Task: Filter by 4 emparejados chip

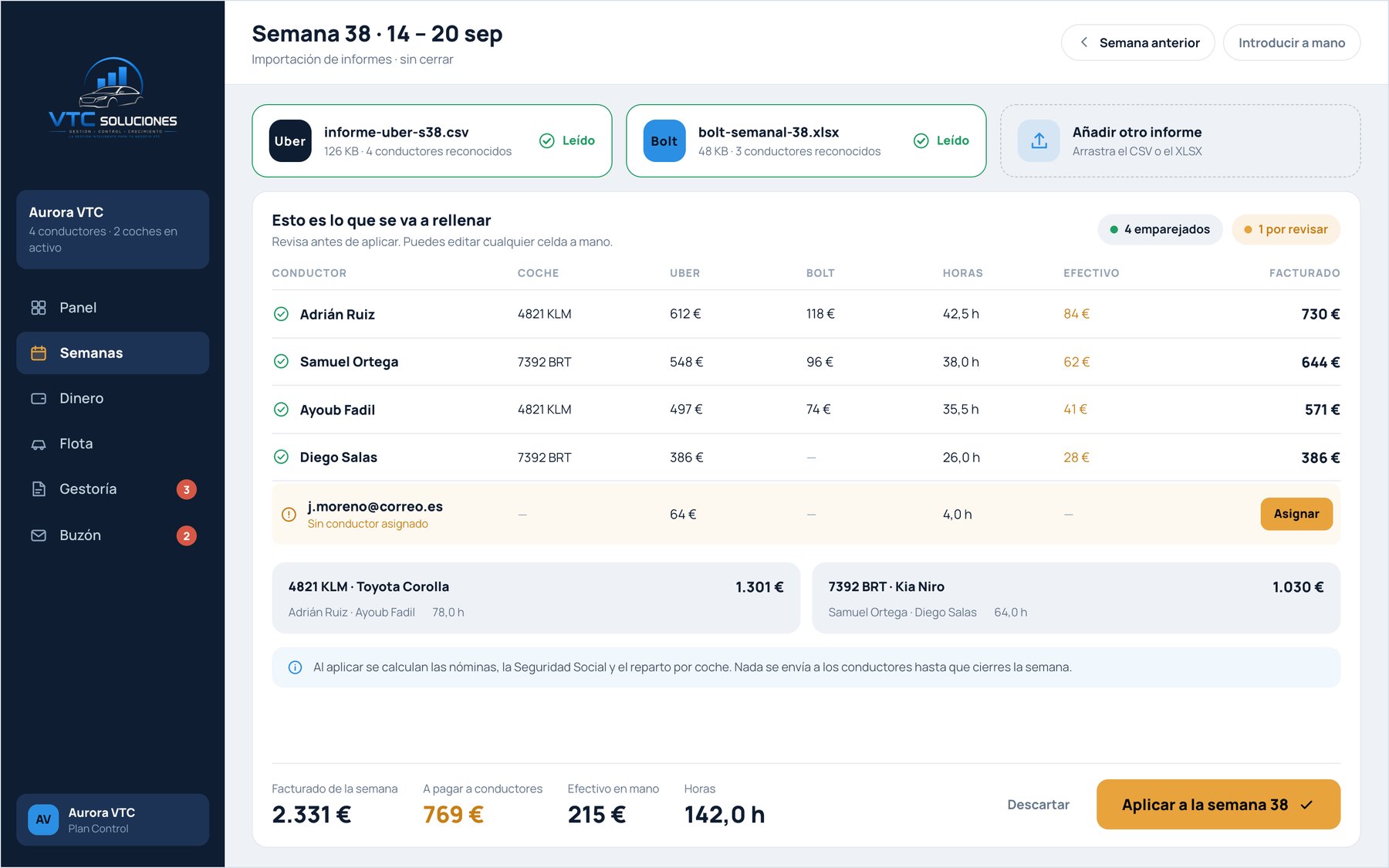Action: 1160,229
